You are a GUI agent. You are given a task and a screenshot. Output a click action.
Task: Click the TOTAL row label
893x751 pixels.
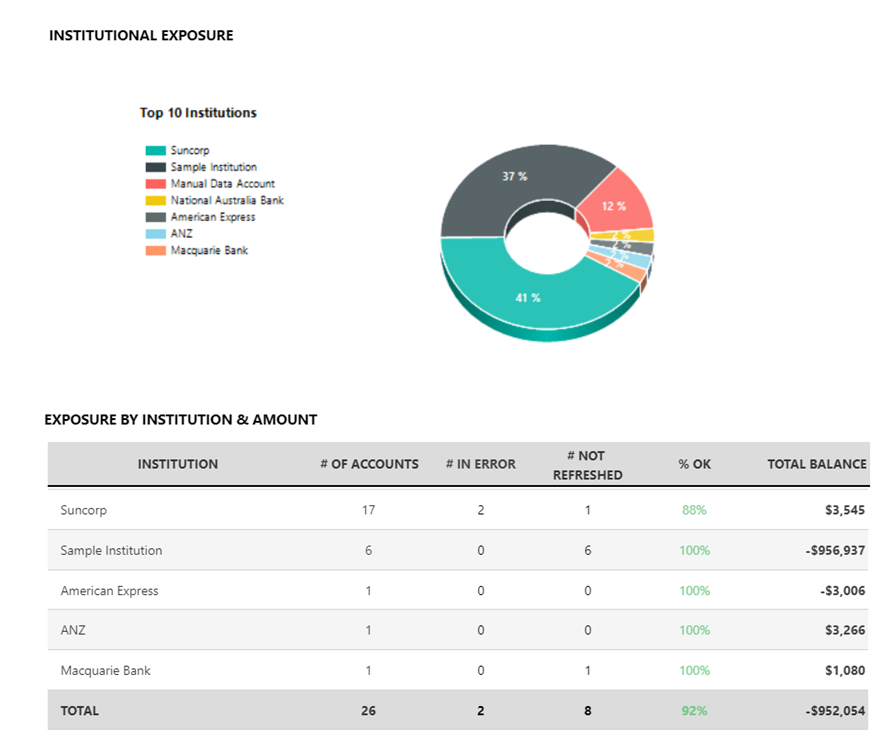tap(80, 711)
